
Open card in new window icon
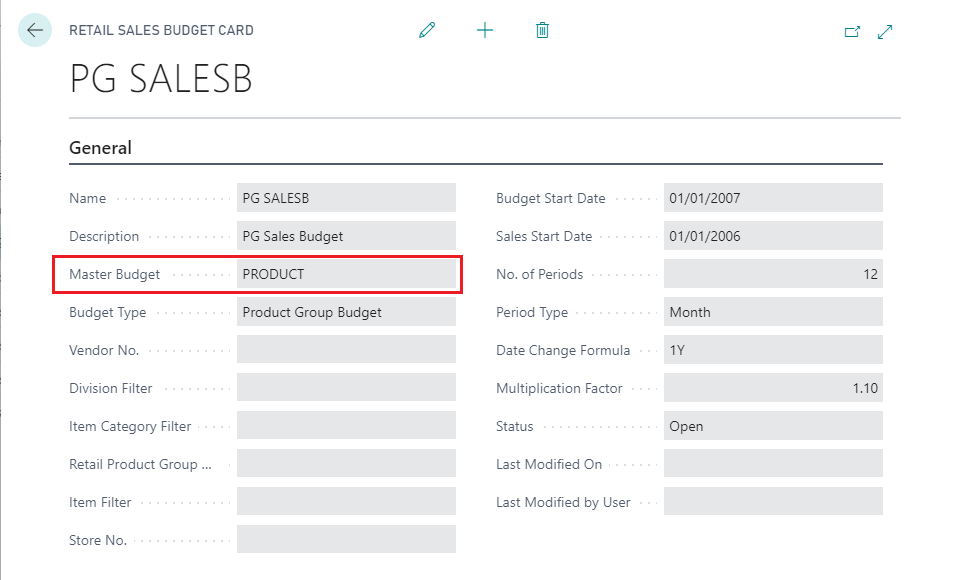point(852,32)
